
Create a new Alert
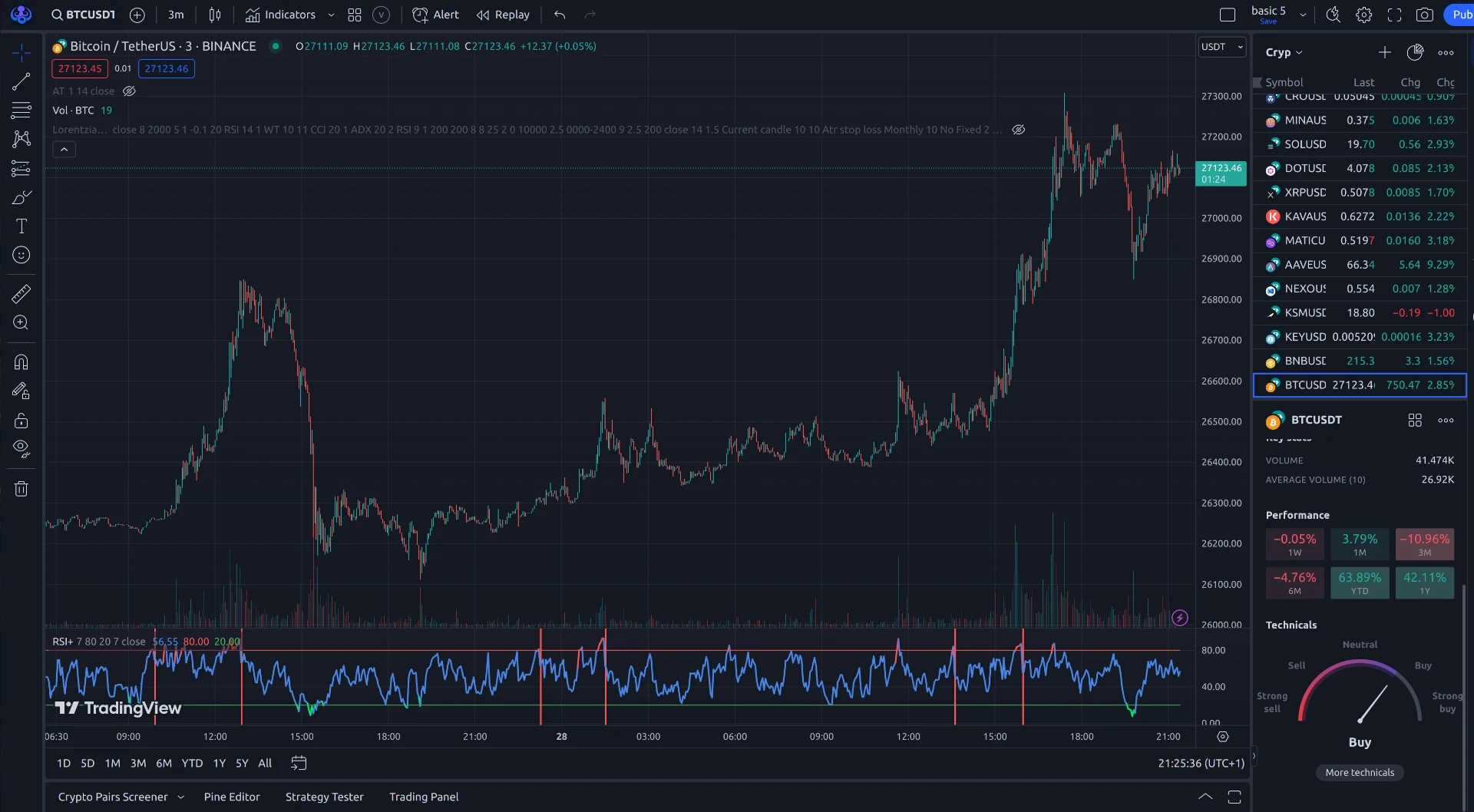click(x=435, y=15)
